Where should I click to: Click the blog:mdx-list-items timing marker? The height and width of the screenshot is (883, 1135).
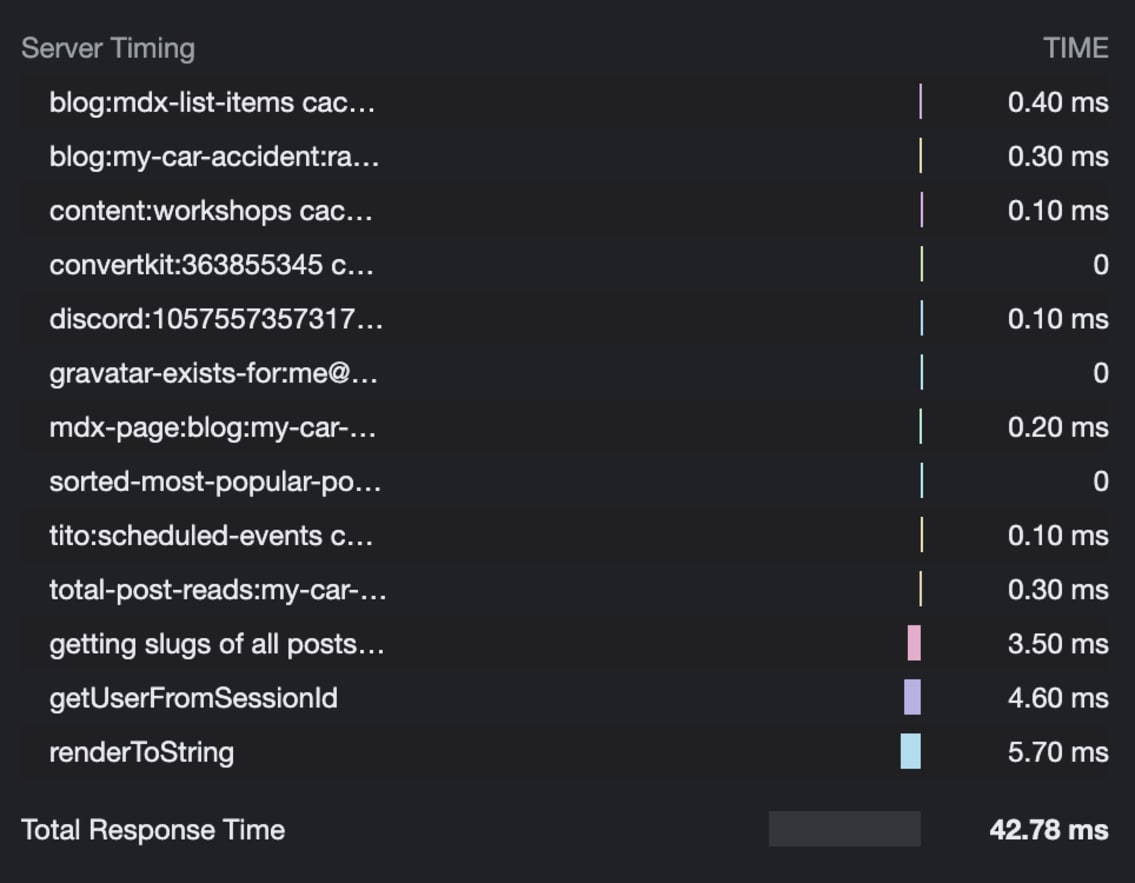point(919,104)
